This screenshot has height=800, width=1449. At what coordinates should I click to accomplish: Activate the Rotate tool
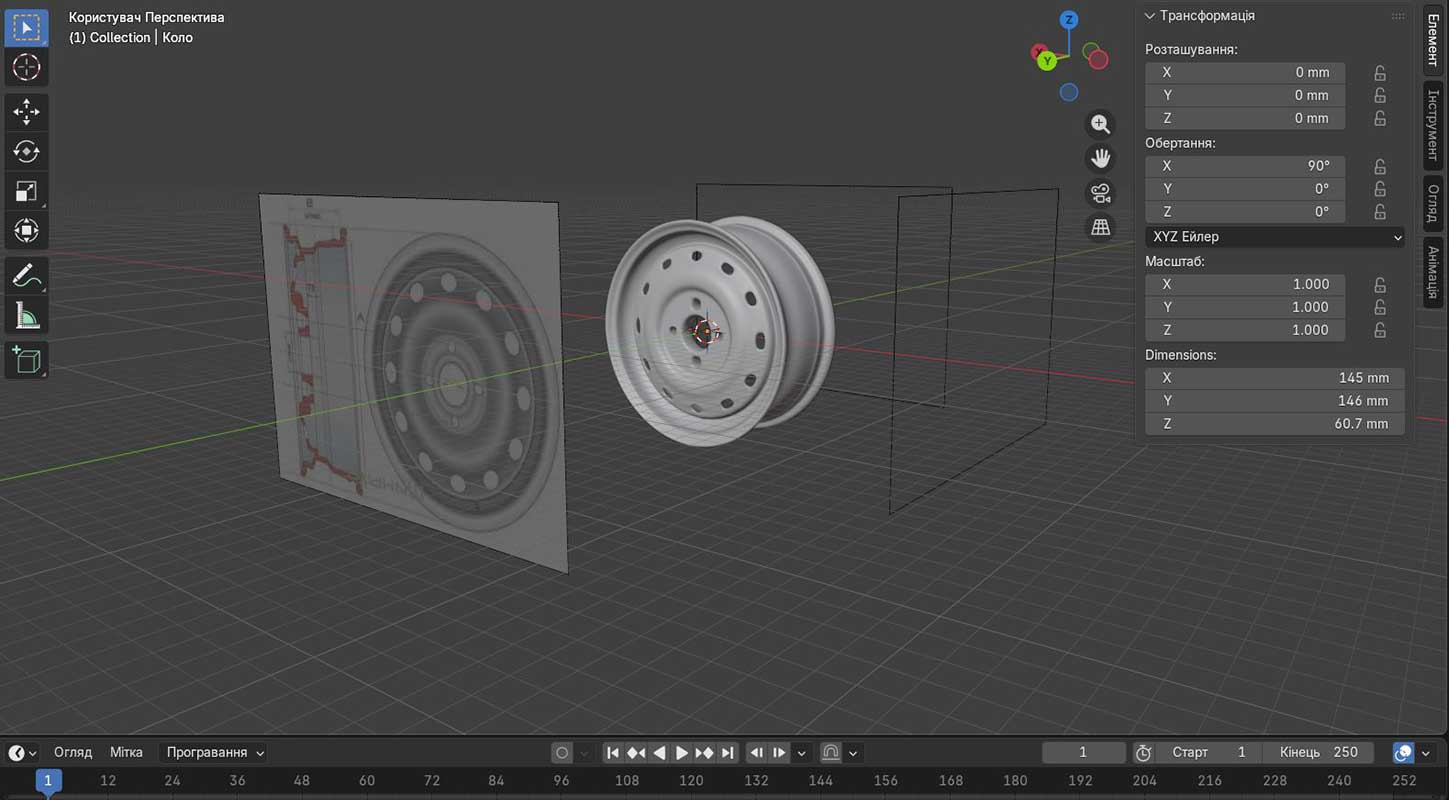(x=26, y=151)
